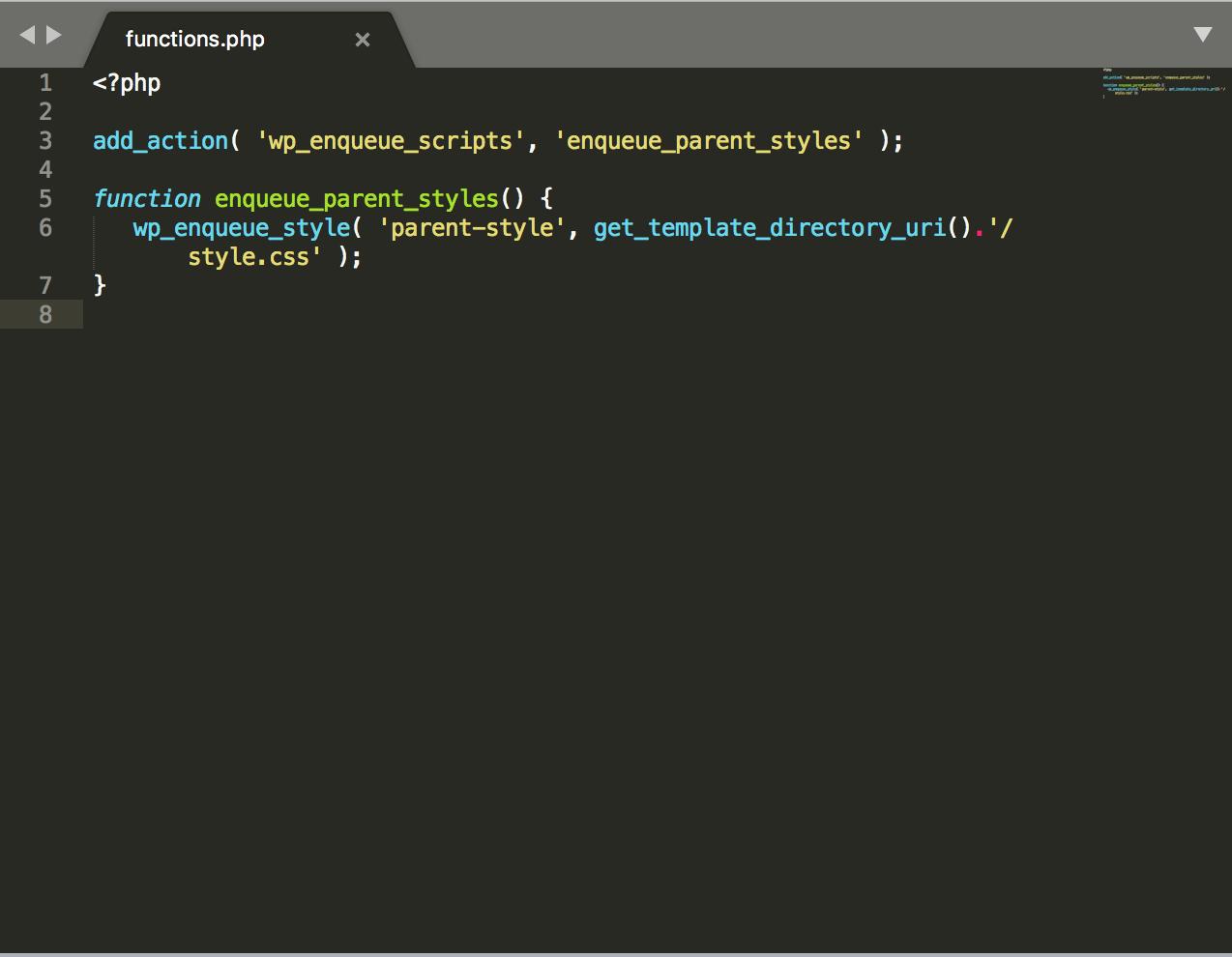Click the function keyword
Viewport: 1232px width, 957px height.
coord(147,199)
